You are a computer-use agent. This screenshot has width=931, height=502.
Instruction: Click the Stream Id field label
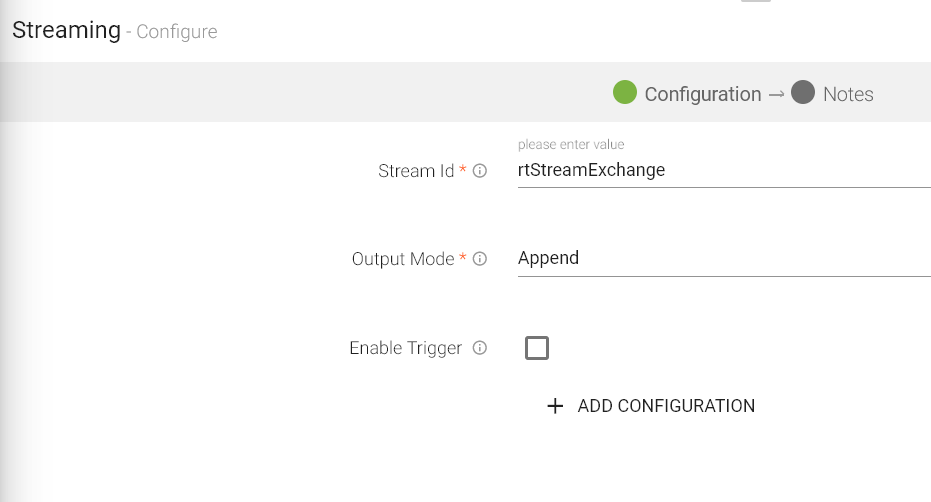click(416, 171)
